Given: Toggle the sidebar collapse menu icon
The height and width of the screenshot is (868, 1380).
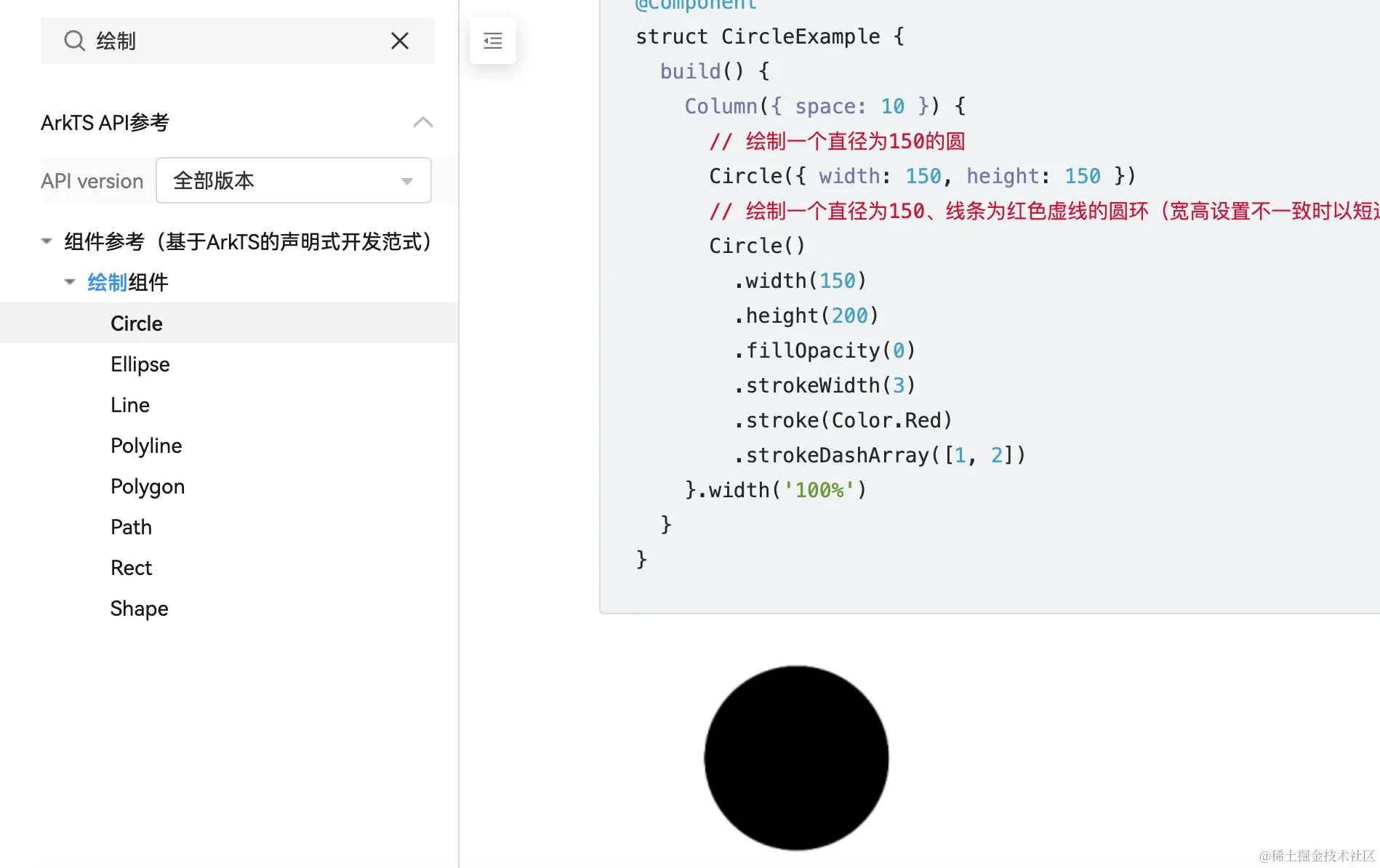Looking at the screenshot, I should [x=493, y=41].
